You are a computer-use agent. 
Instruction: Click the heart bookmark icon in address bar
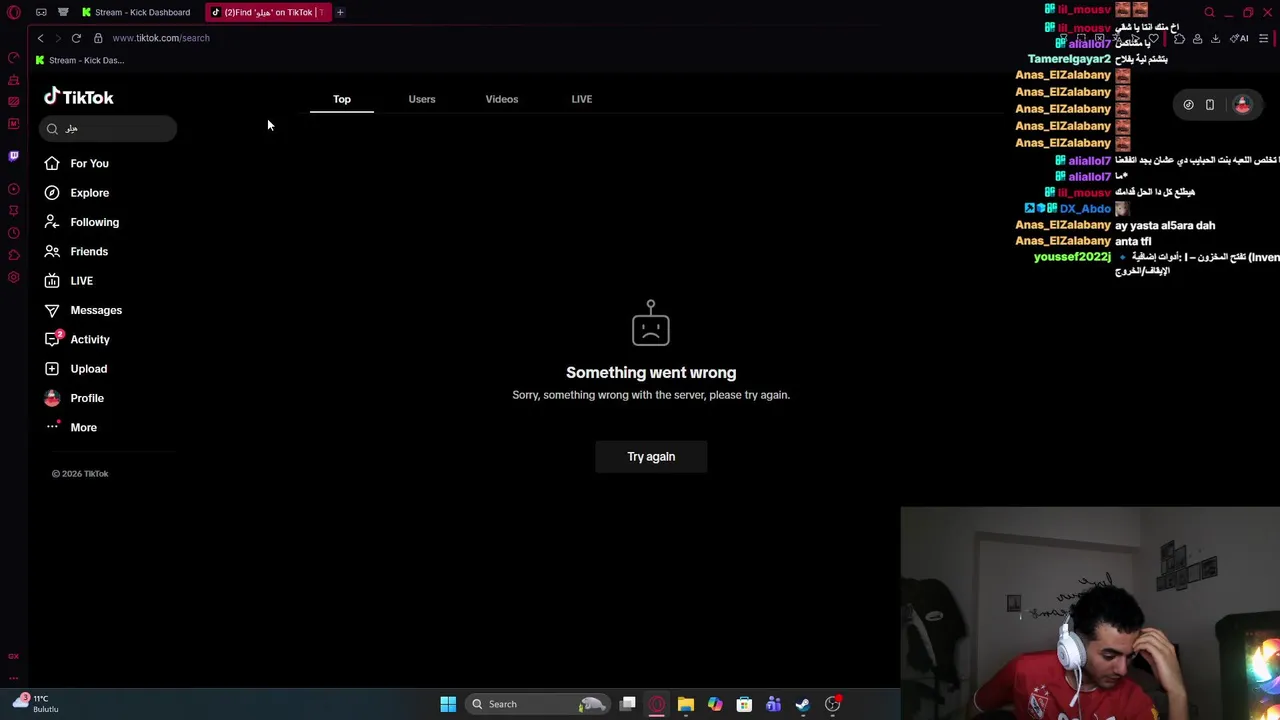coord(1153,38)
